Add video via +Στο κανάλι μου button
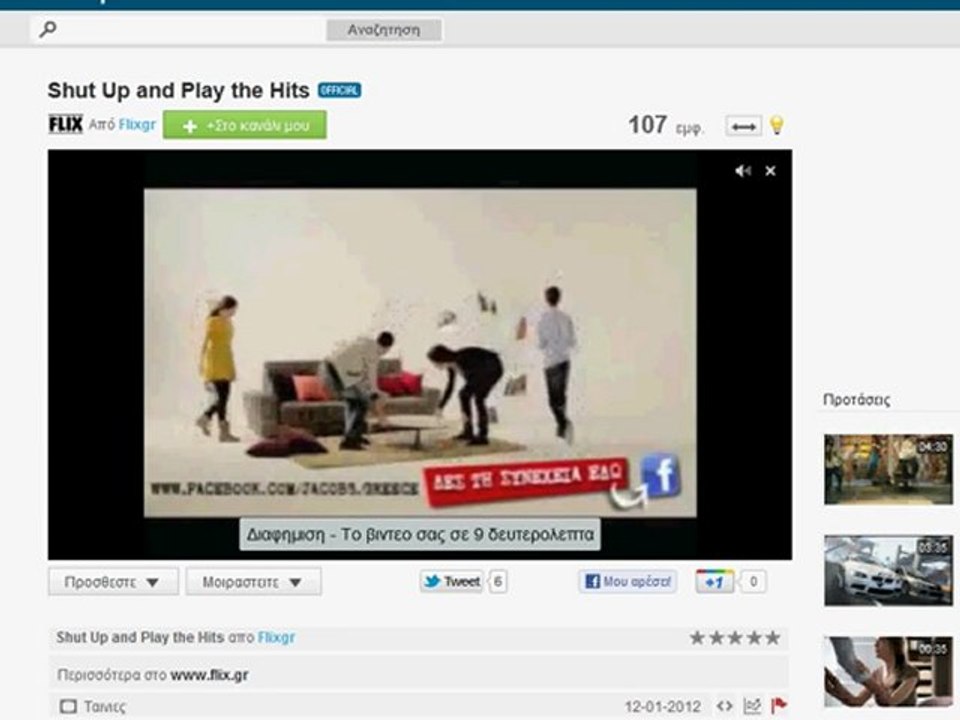This screenshot has width=960, height=720. click(244, 125)
